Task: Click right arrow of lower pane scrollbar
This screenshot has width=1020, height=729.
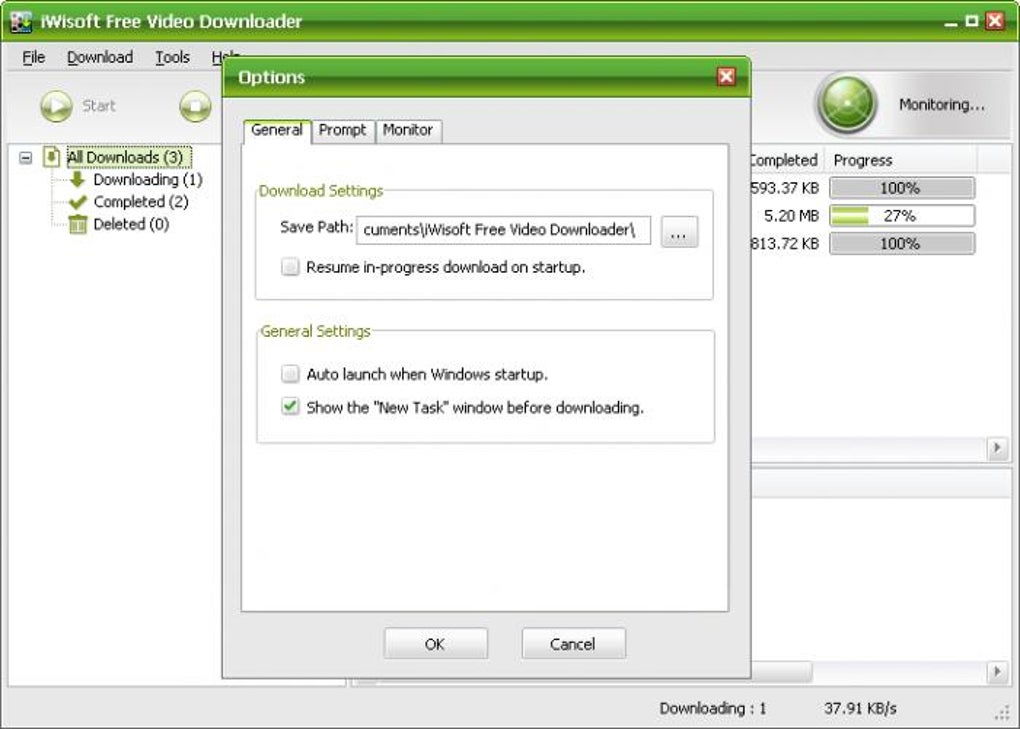Action: [997, 671]
